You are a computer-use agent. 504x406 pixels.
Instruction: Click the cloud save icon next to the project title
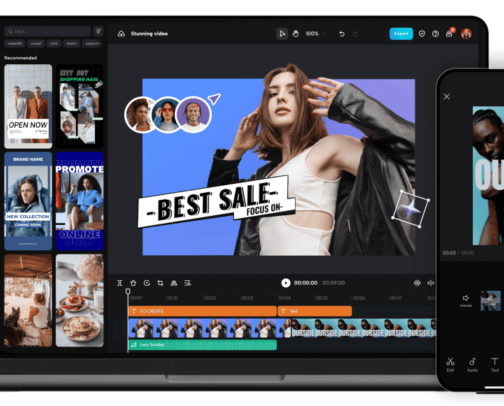click(121, 34)
